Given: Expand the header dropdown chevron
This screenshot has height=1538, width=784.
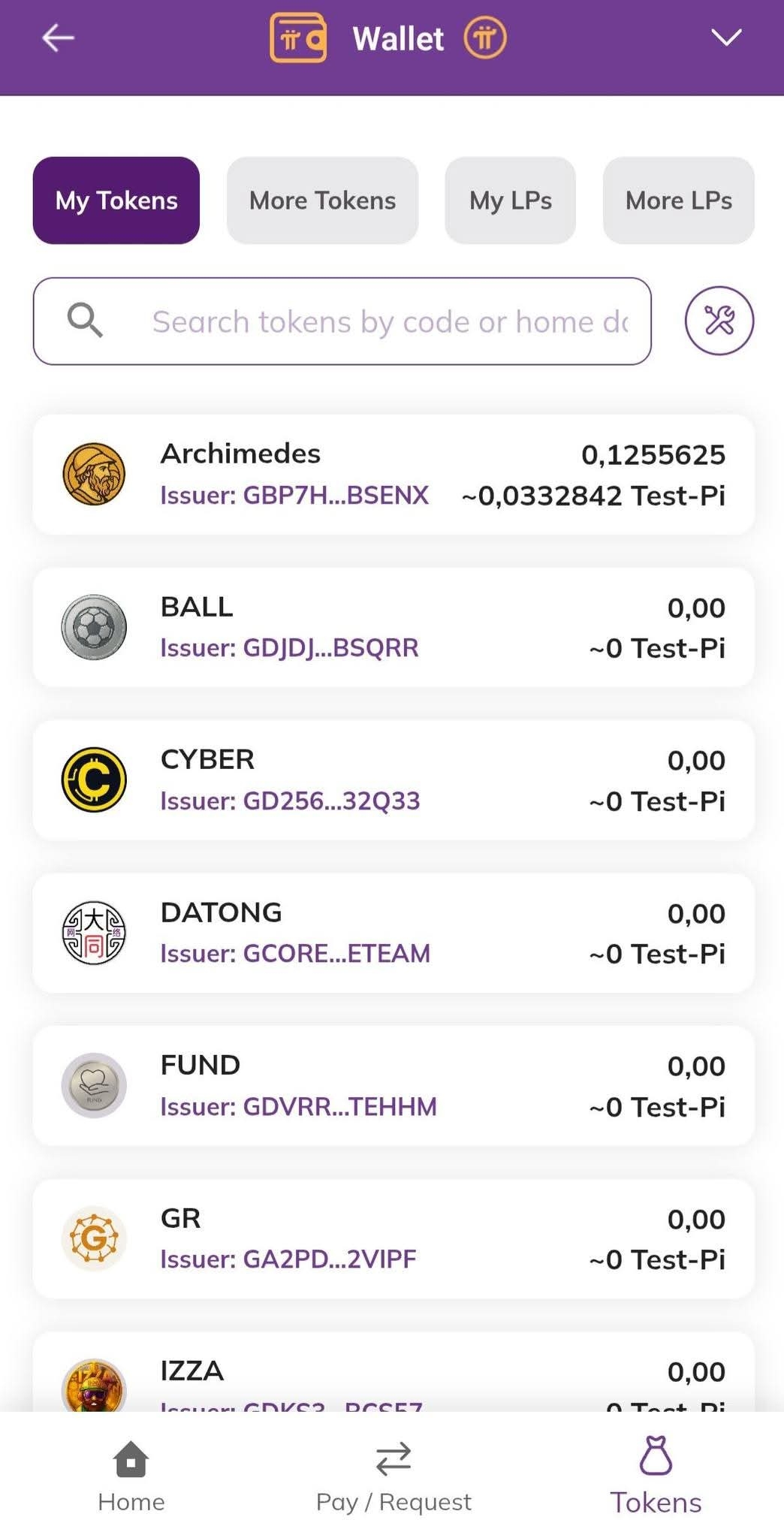Looking at the screenshot, I should pyautogui.click(x=726, y=38).
